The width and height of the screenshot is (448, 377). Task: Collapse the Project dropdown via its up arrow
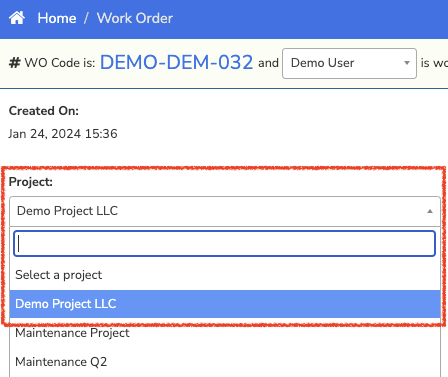(x=430, y=211)
